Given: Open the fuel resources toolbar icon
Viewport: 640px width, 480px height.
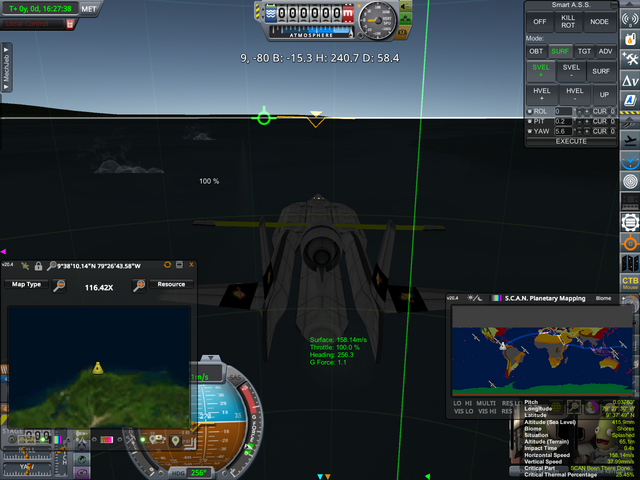Looking at the screenshot, I should pyautogui.click(x=630, y=39).
